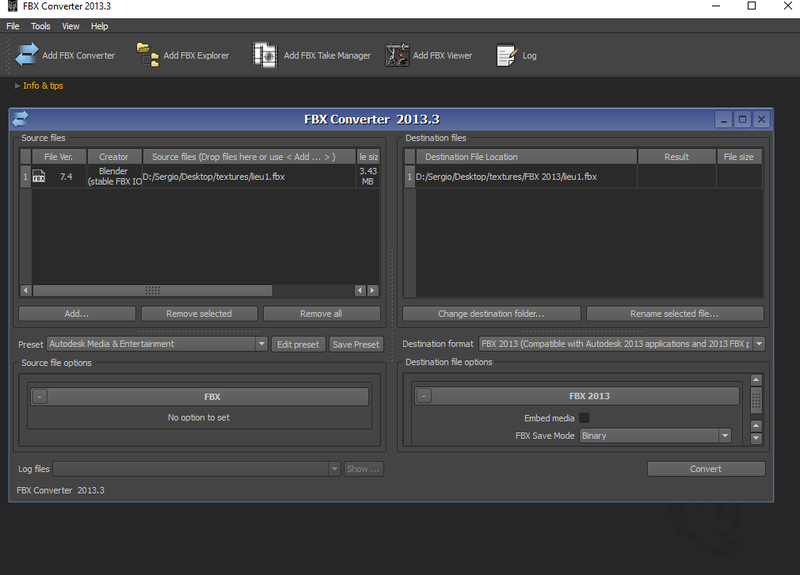This screenshot has height=575, width=800.
Task: Open the Tools menu
Action: (40, 26)
